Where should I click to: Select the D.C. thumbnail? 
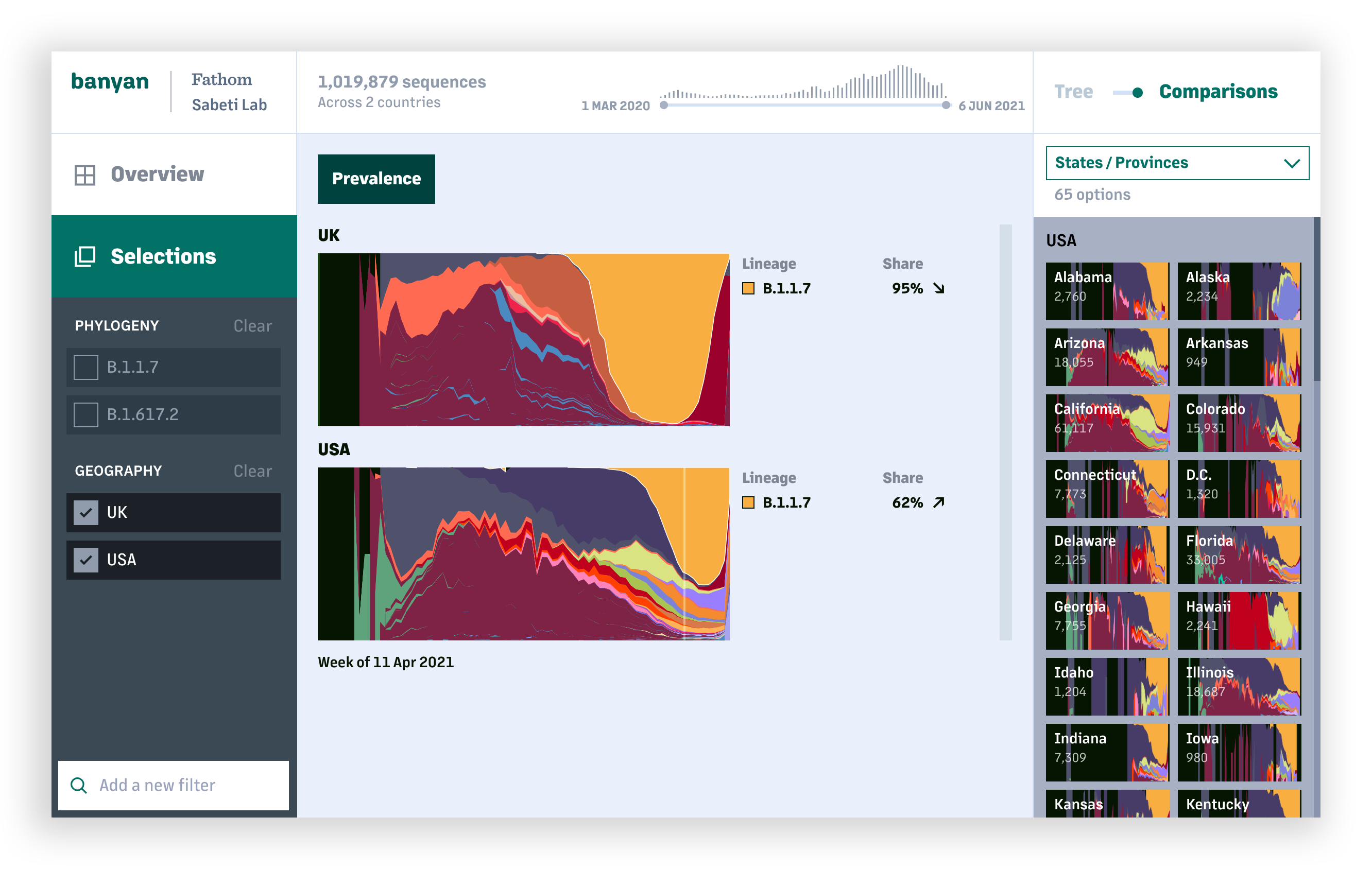[x=1239, y=489]
